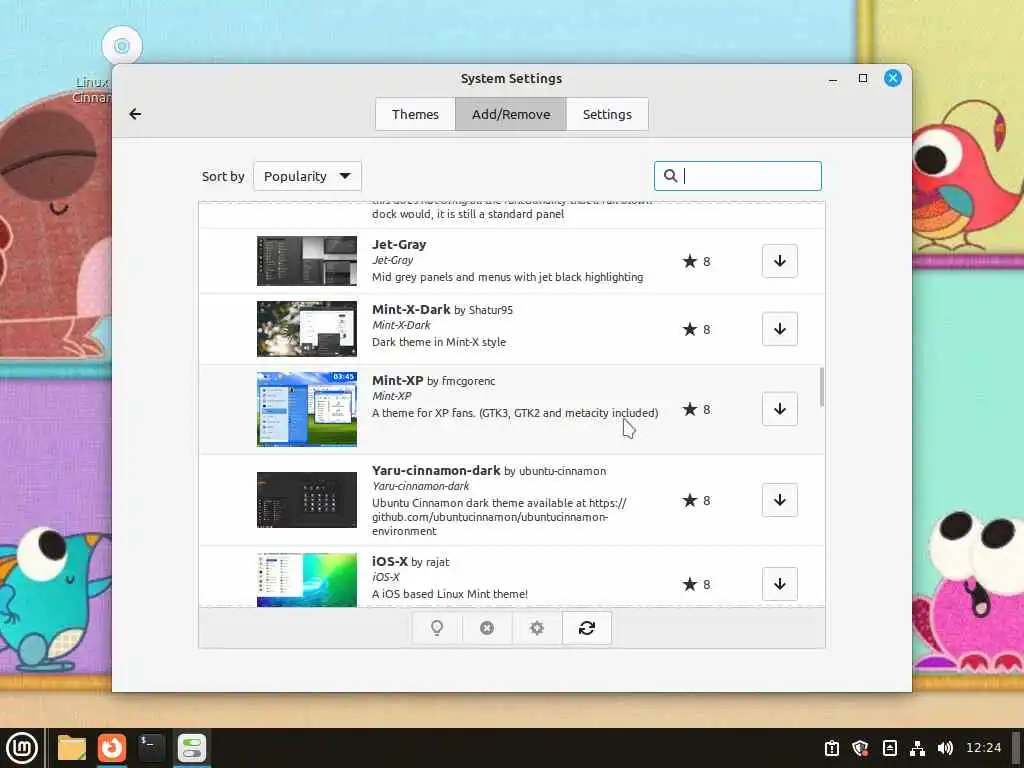1024x768 pixels.
Task: Click "Dark theme in Mint-X style" description
Action: click(439, 342)
